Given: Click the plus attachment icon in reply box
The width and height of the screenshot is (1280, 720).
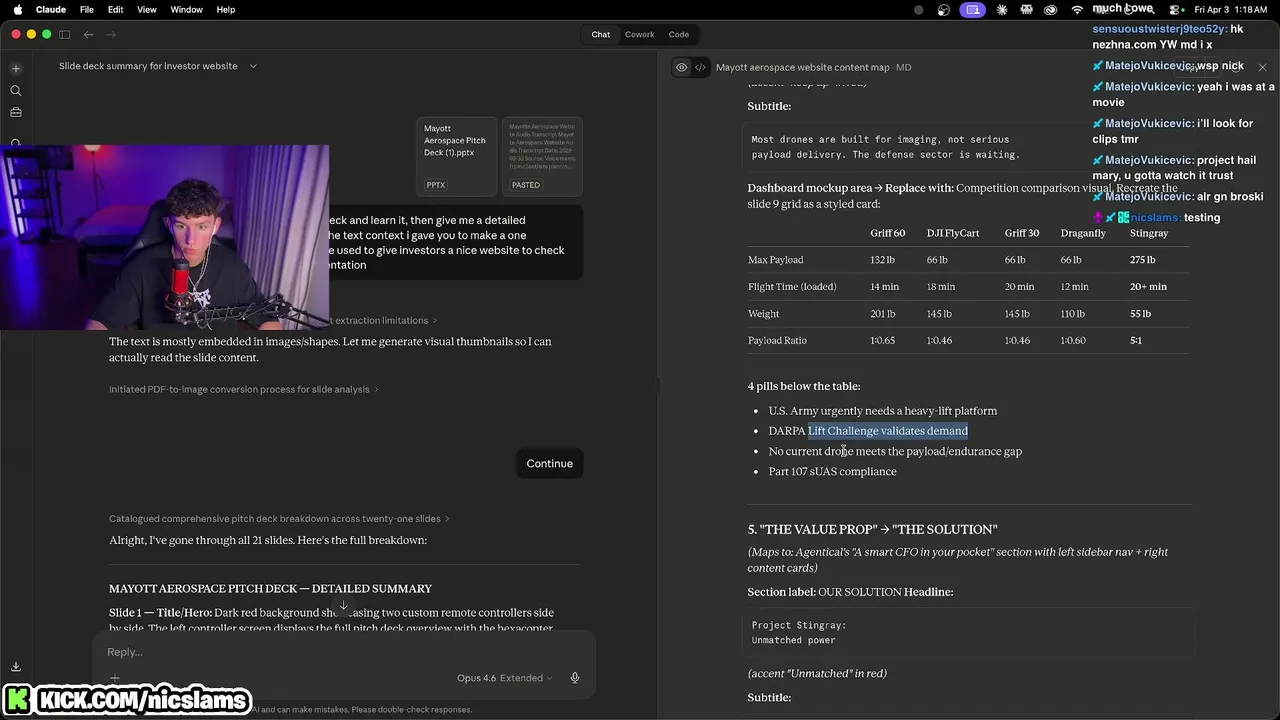Looking at the screenshot, I should 115,678.
